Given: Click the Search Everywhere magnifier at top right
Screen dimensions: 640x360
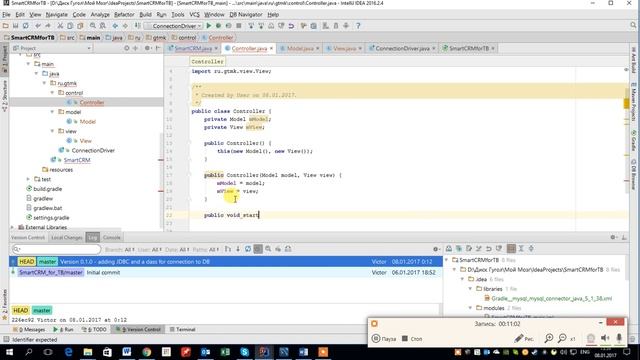Looking at the screenshot, I should click(x=633, y=26).
